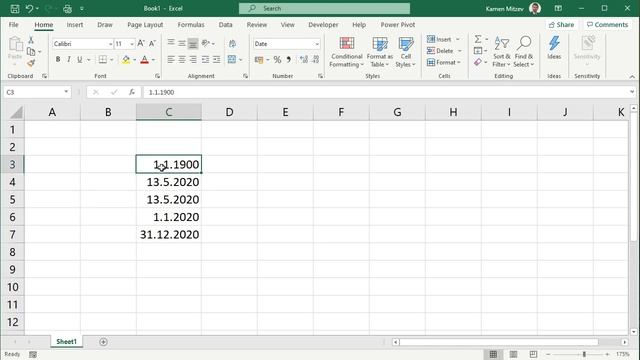
Task: Click the Search box in title bar
Action: (x=324, y=8)
